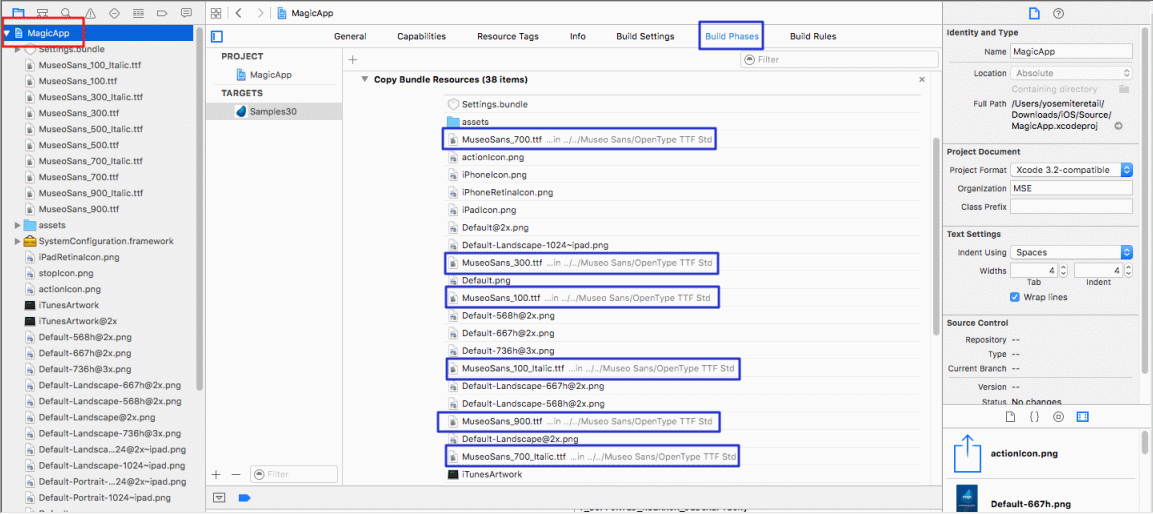Switch to the Capabilities tab
Screen dimensions: 1153x514
[x=421, y=36]
